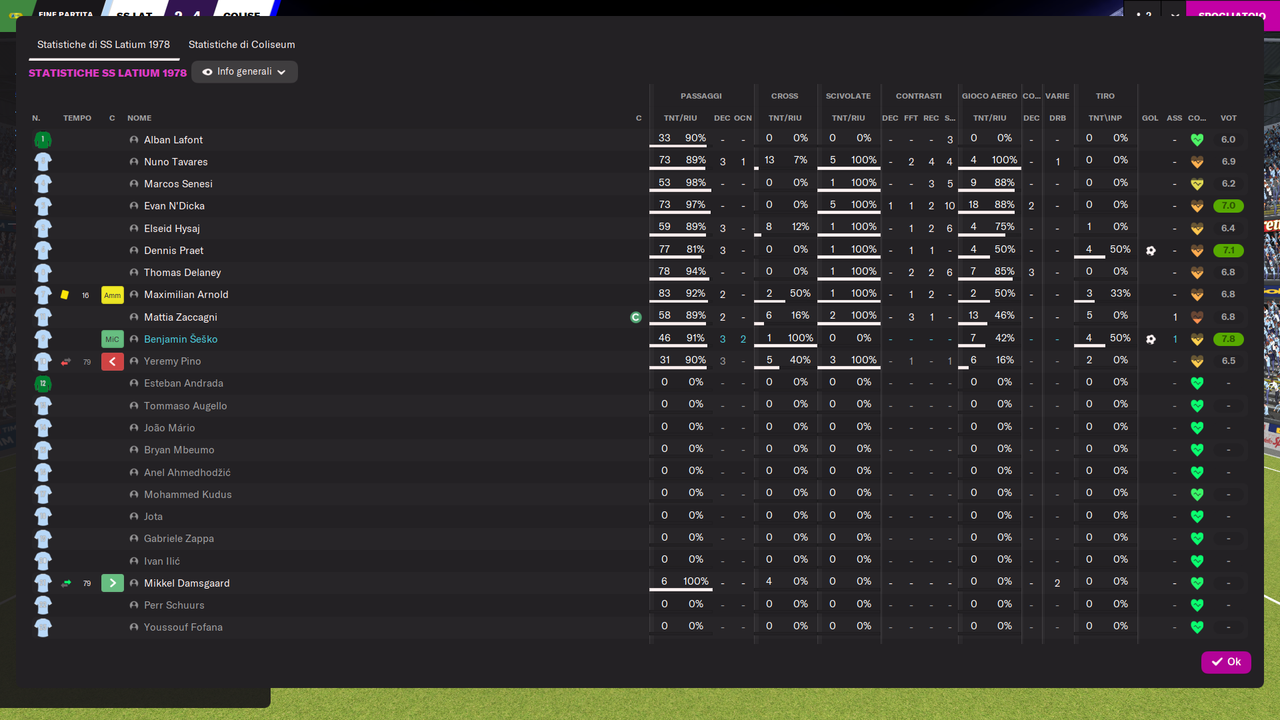Image resolution: width=1280 pixels, height=720 pixels.
Task: Click the condition heart icon for Marcos Senesi
Action: click(x=1197, y=184)
